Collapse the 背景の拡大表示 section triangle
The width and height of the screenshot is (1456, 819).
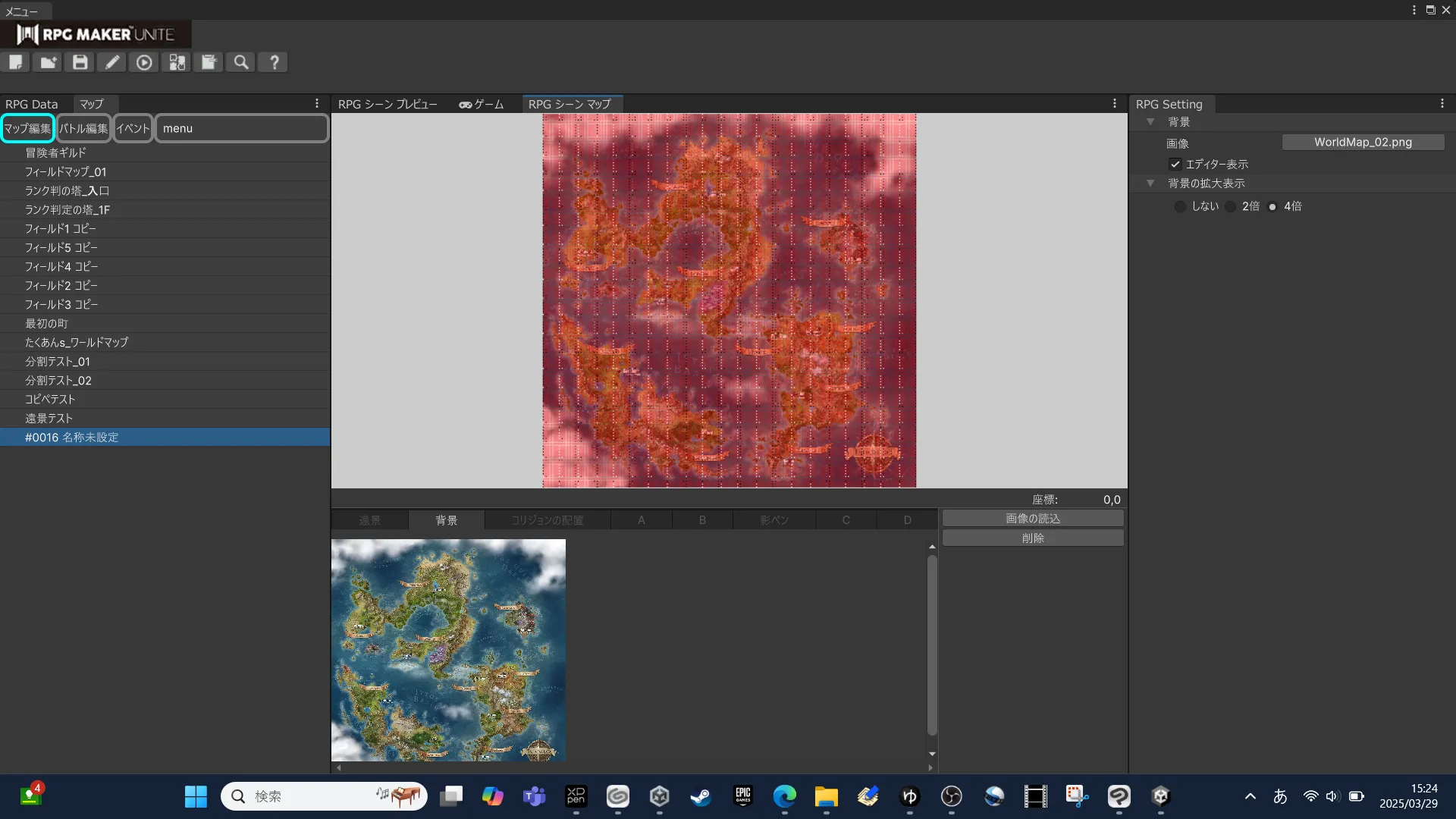1150,184
